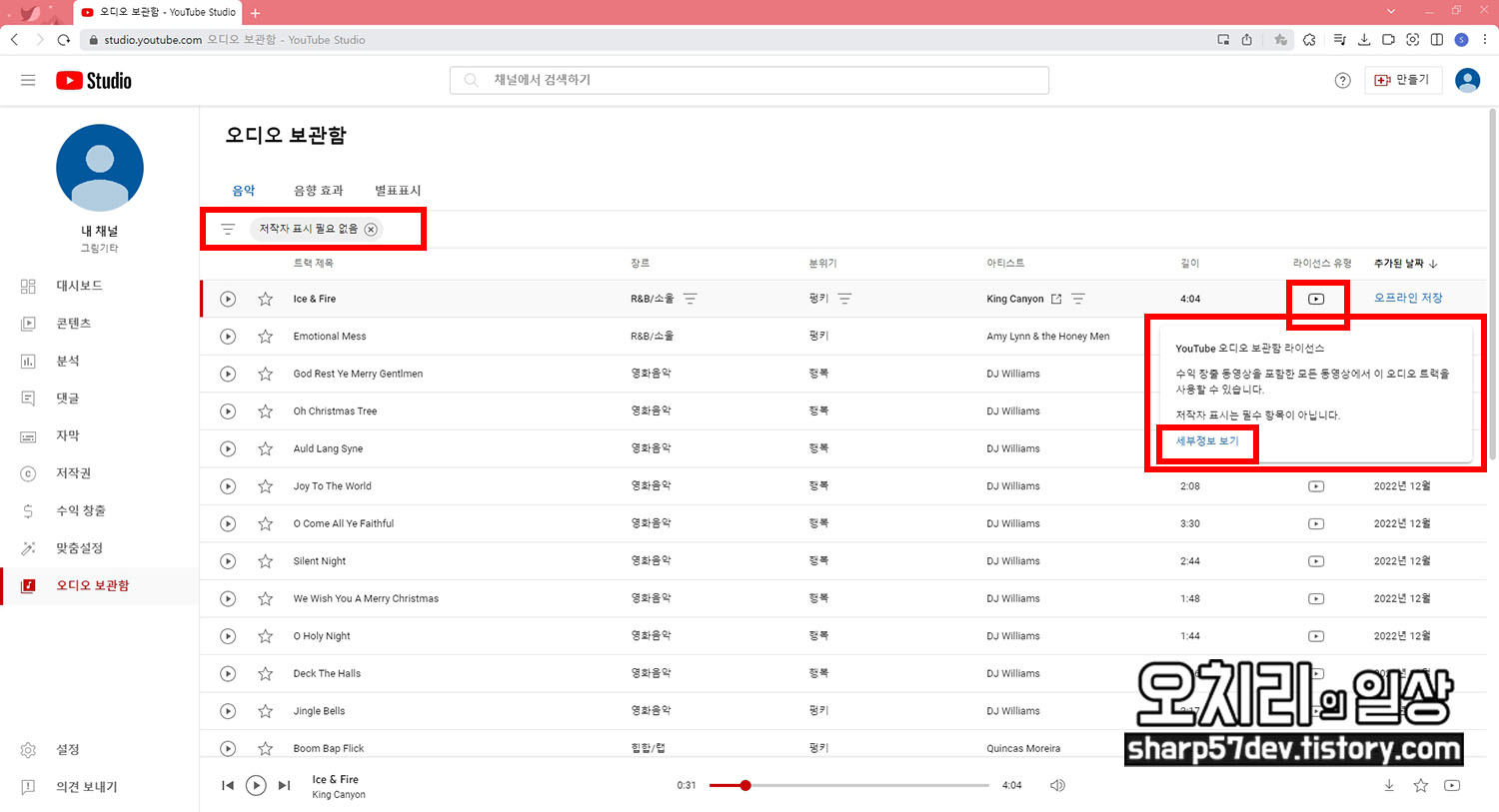Star the Joy To The World track

[265, 486]
